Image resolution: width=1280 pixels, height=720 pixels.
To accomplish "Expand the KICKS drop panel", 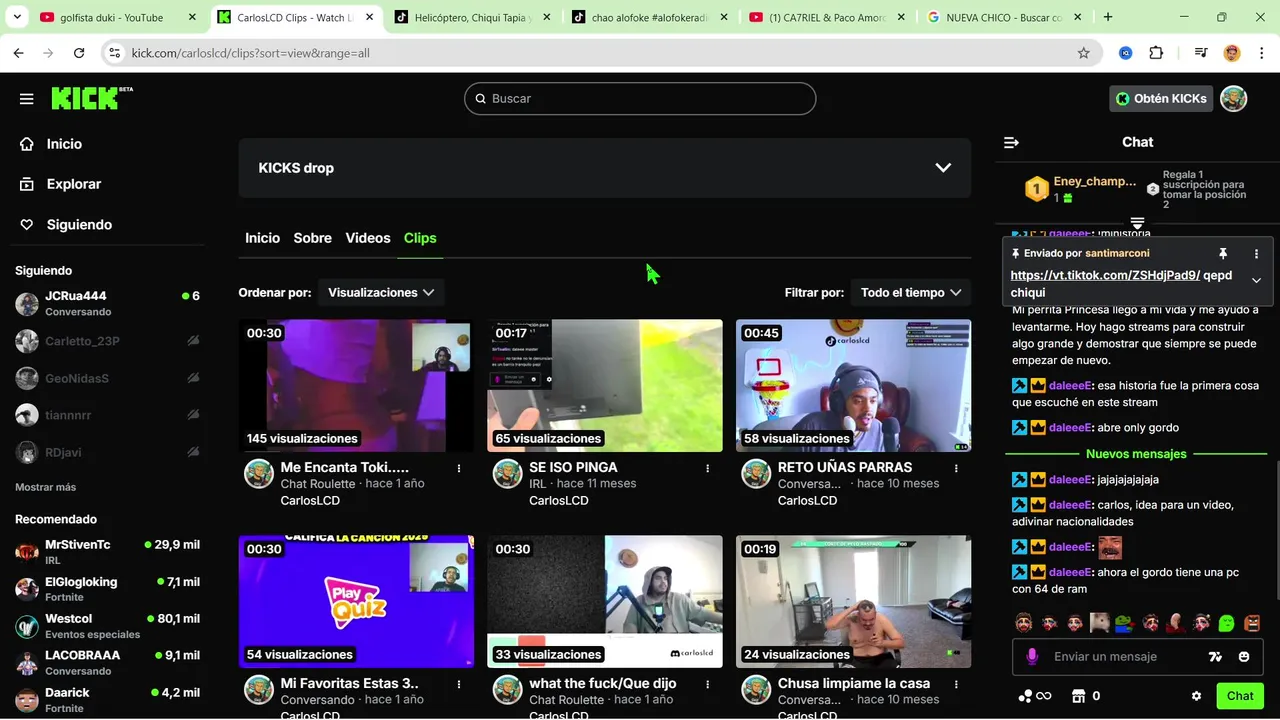I will pyautogui.click(x=943, y=168).
